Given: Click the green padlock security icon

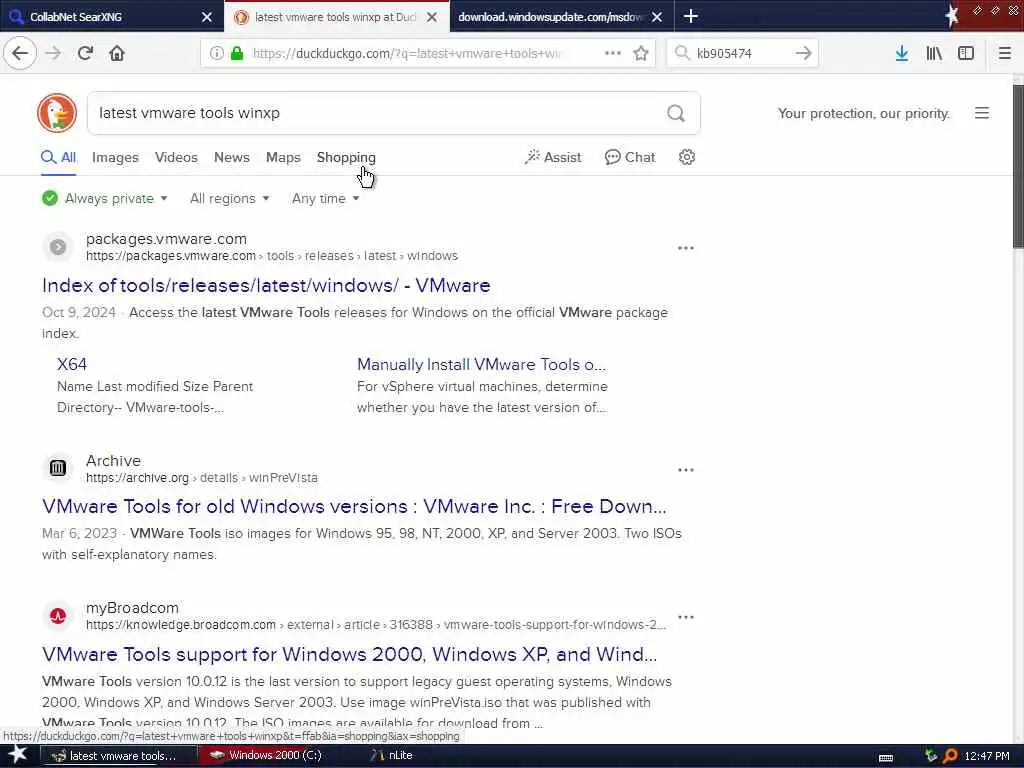Looking at the screenshot, I should click(237, 53).
